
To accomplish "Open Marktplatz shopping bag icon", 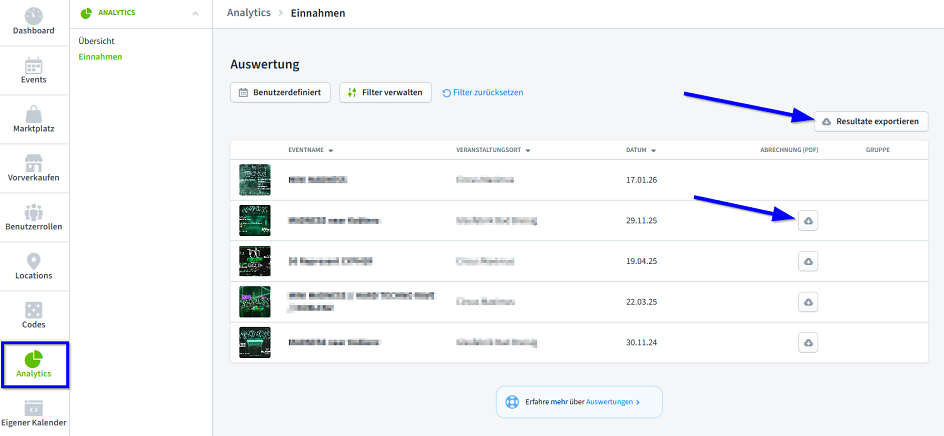I will tap(34, 113).
